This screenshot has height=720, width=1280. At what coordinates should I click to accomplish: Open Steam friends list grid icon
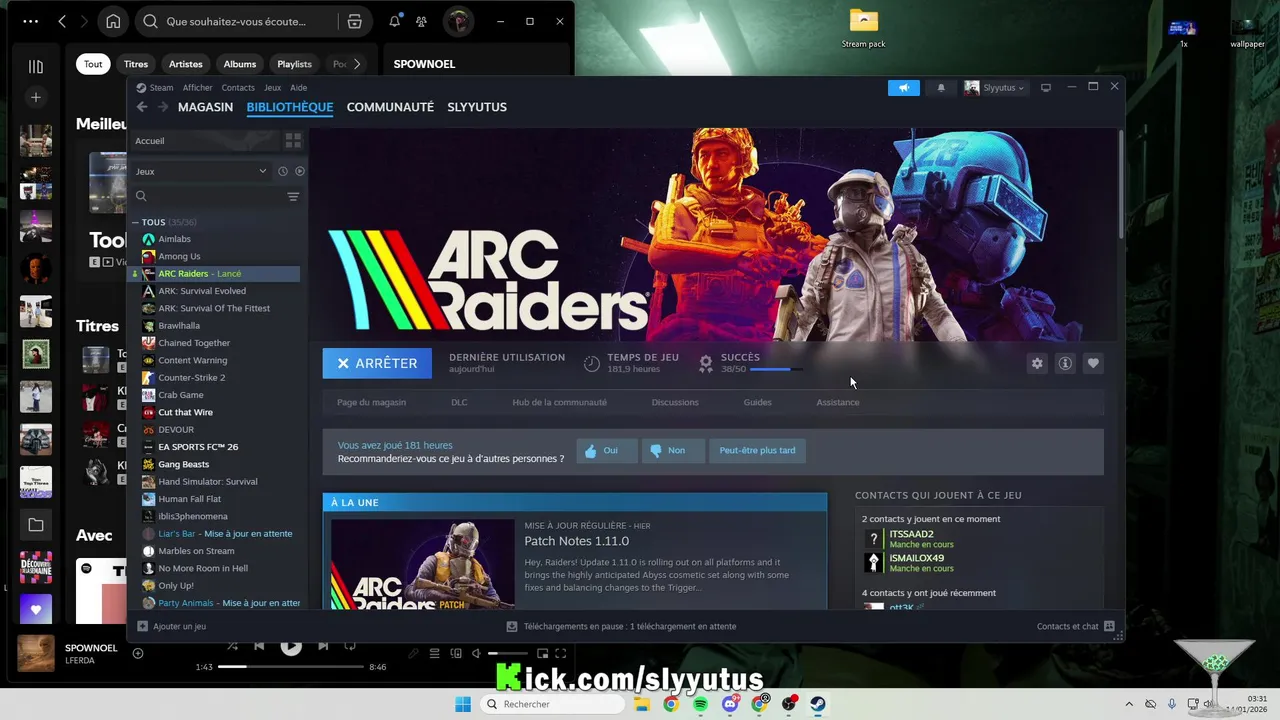coord(1109,627)
